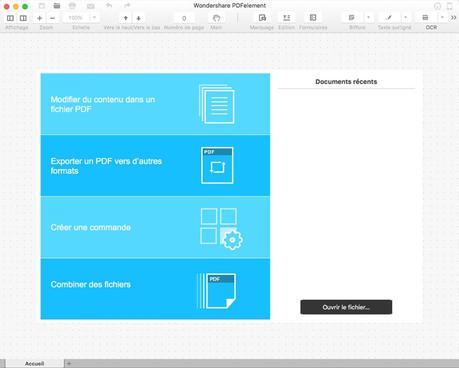Show more toolbar items with double chevron
Screen dimensions: 459x368
pyautogui.click(x=454, y=17)
